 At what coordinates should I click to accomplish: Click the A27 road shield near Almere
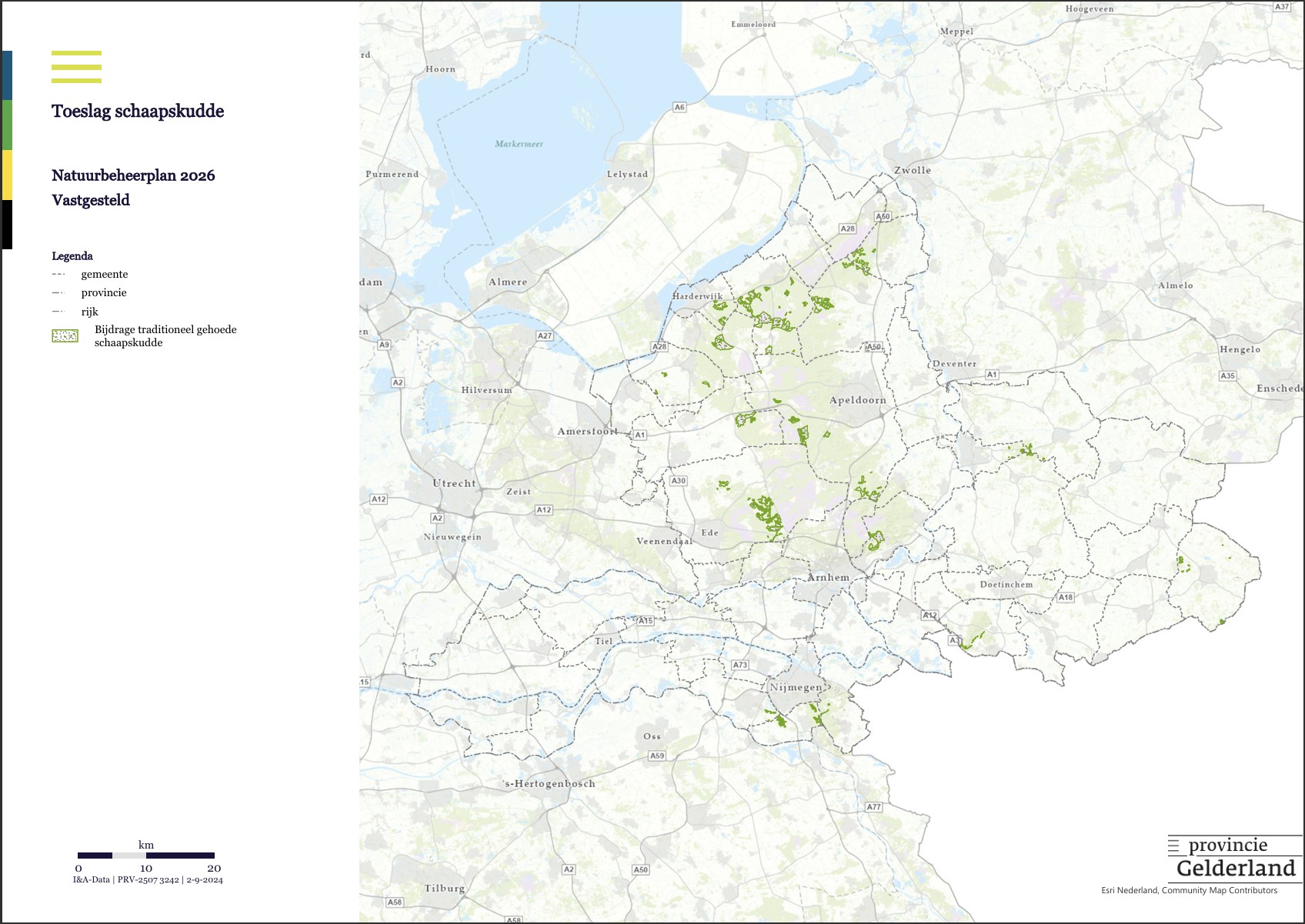click(x=545, y=335)
